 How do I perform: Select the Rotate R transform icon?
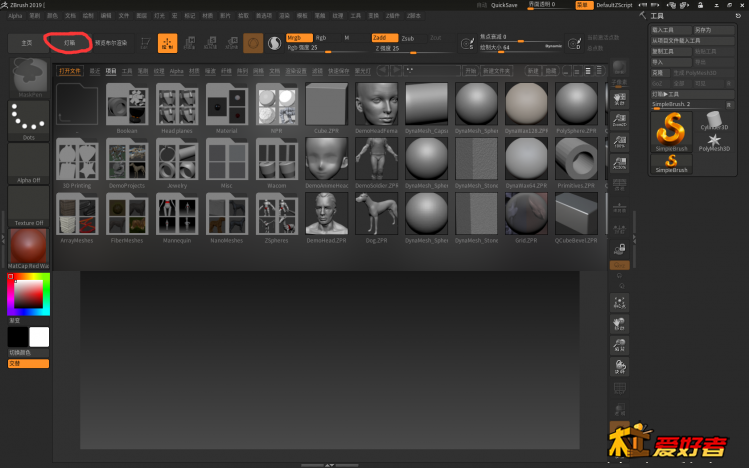click(x=232, y=43)
